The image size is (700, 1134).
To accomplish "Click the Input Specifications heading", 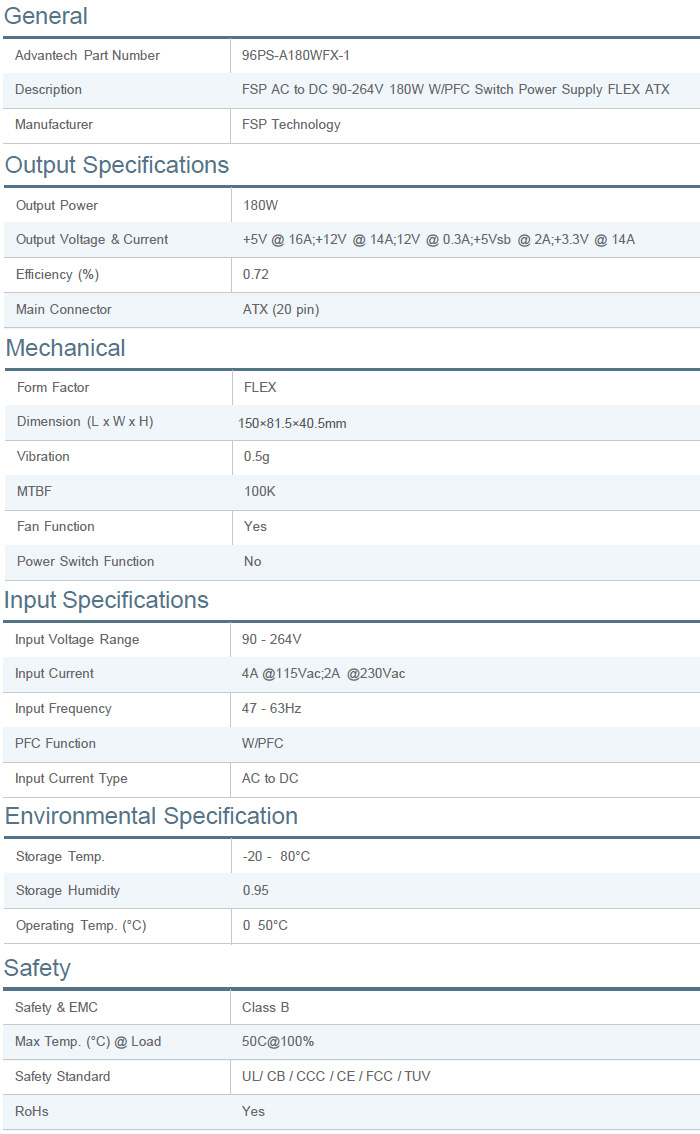I will point(107,600).
